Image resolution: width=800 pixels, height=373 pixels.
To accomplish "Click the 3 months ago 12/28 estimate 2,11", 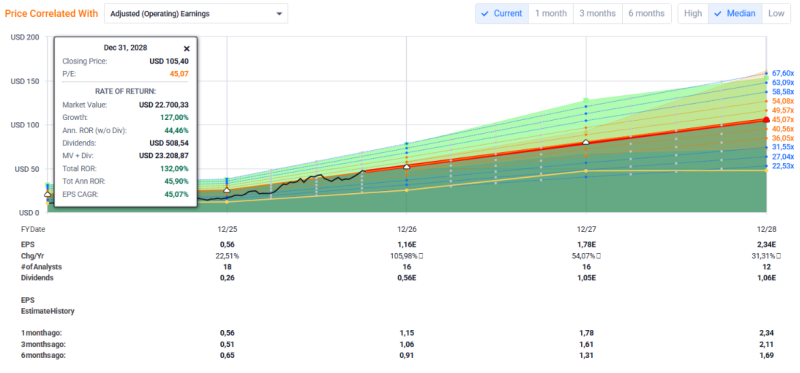I will coord(766,344).
